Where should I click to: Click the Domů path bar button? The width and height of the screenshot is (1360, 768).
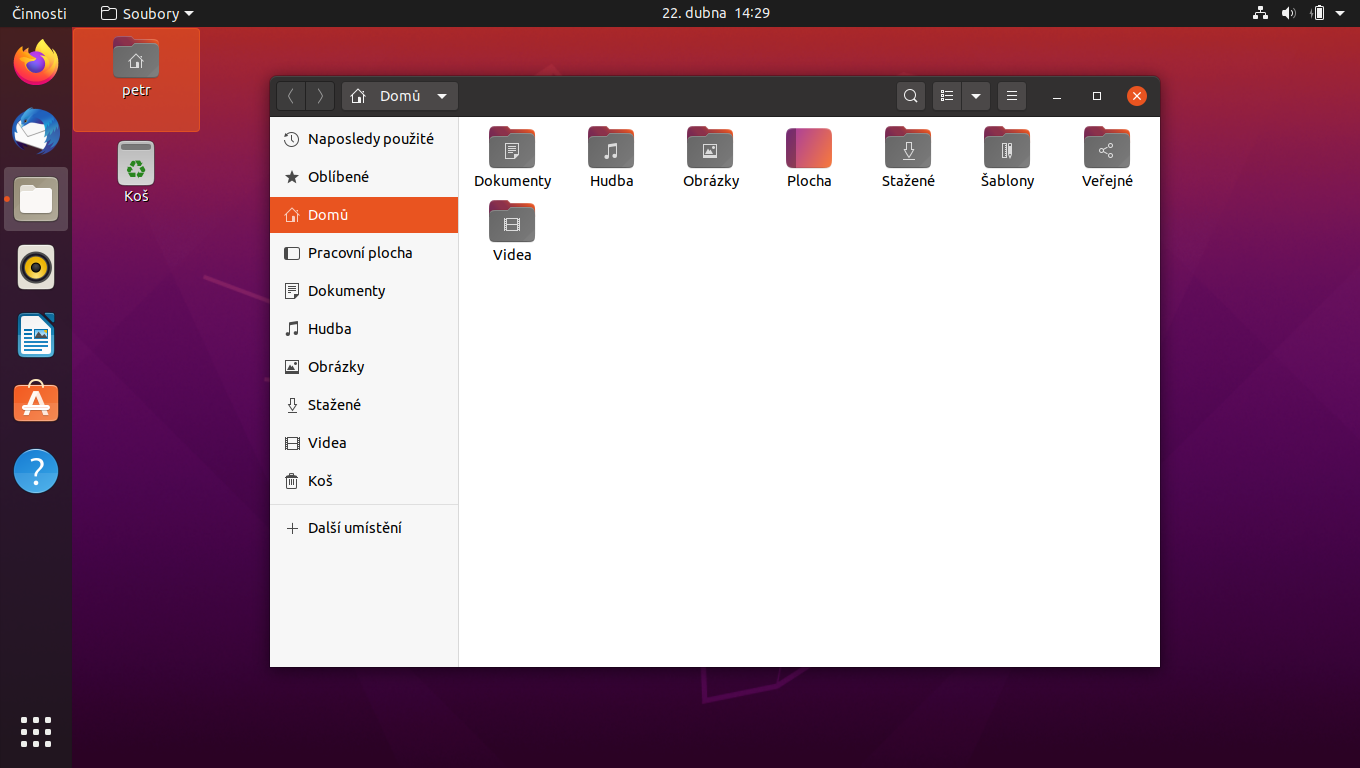pyautogui.click(x=400, y=96)
